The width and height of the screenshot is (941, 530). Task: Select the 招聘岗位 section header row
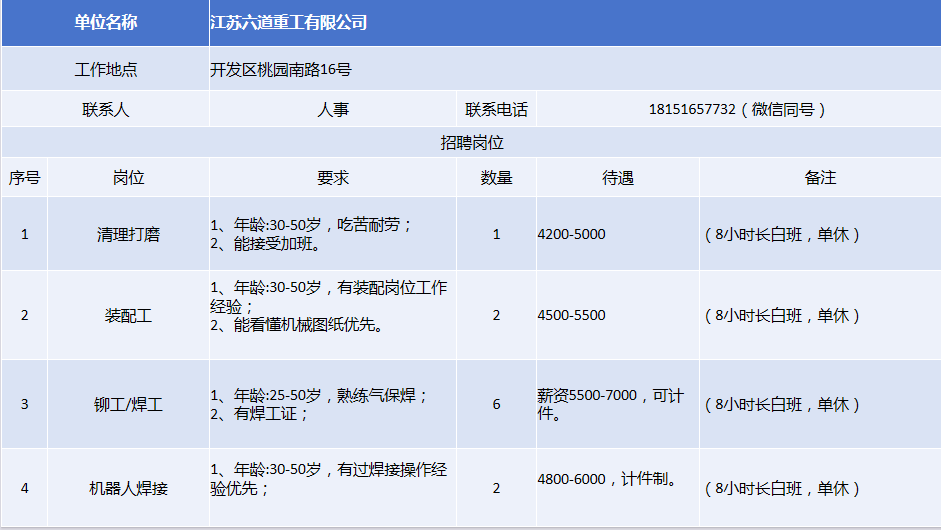[x=471, y=143]
